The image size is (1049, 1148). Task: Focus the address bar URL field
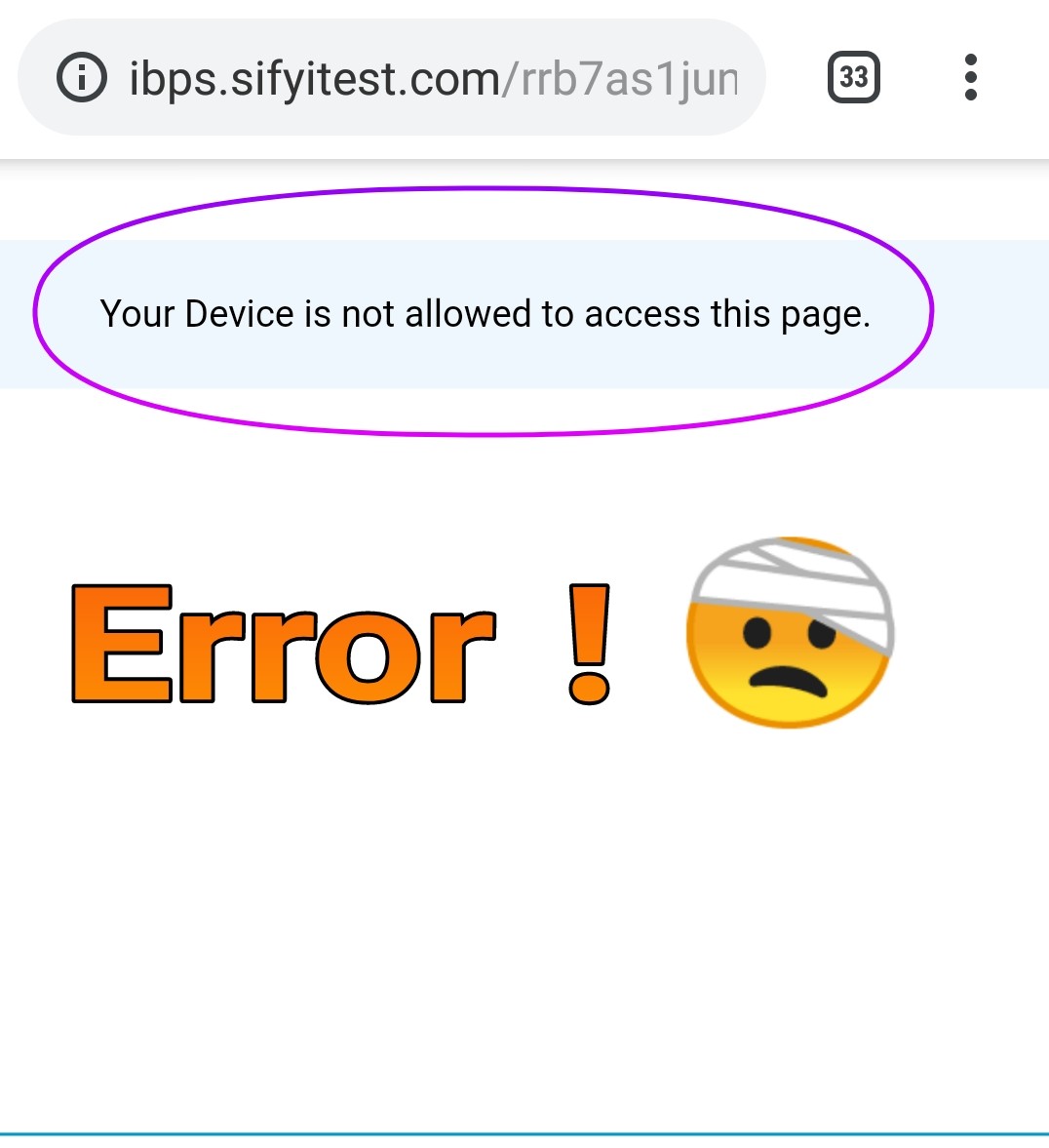click(392, 77)
